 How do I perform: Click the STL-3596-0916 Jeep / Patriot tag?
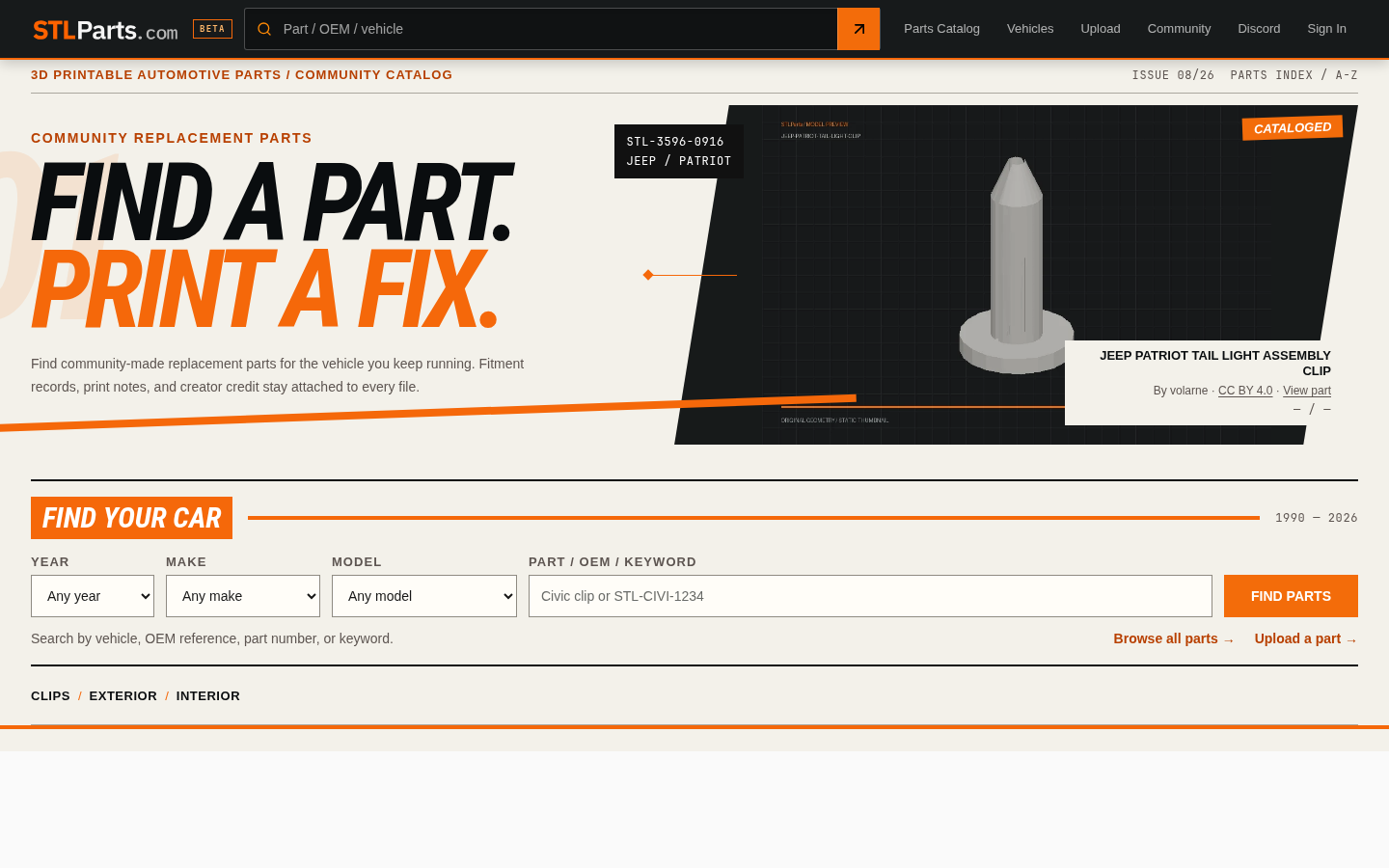point(679,151)
